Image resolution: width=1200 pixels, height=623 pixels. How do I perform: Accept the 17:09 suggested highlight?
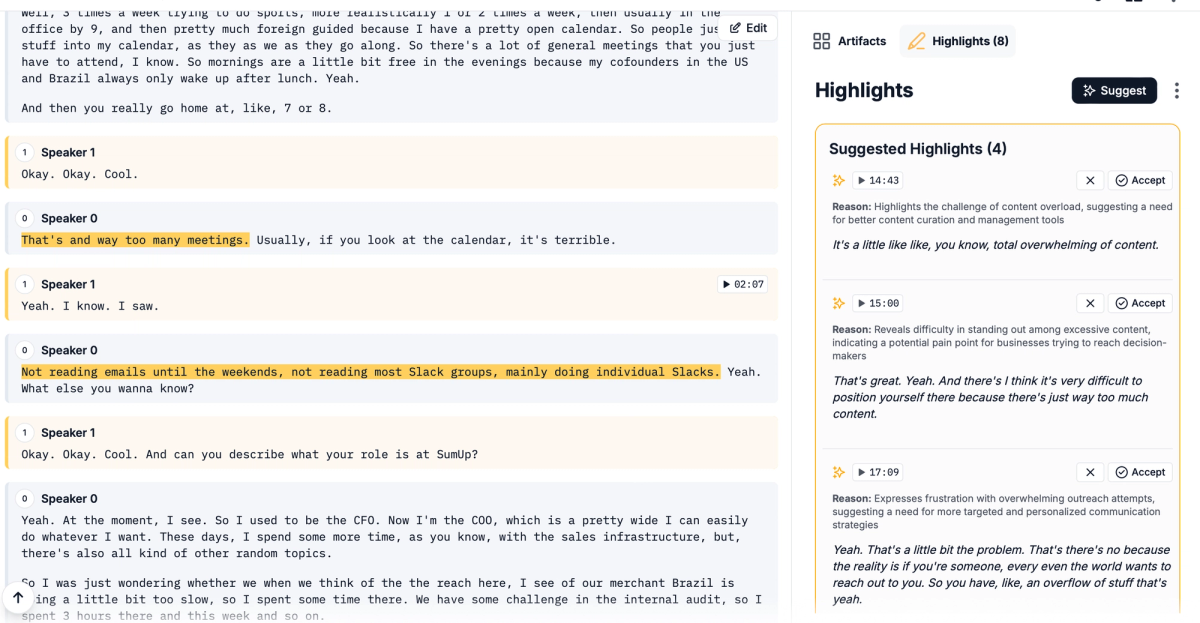point(1141,472)
